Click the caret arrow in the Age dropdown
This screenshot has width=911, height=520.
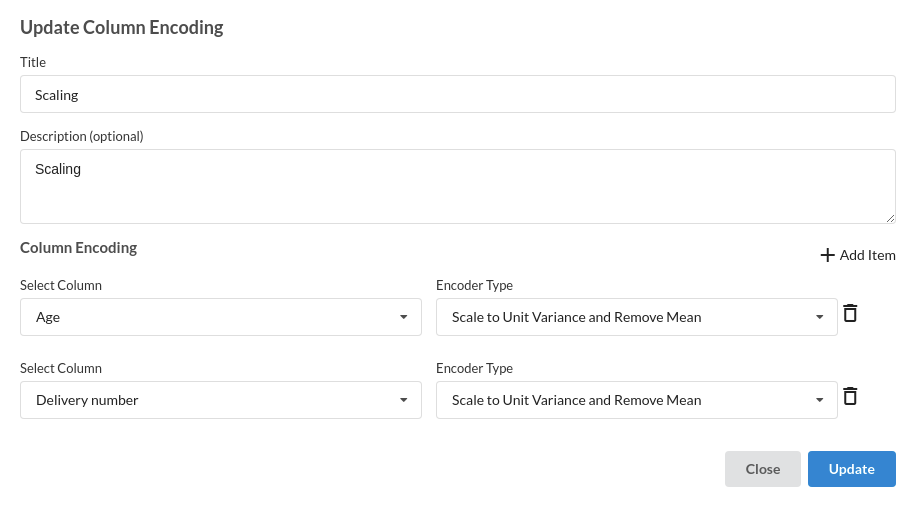pyautogui.click(x=403, y=317)
